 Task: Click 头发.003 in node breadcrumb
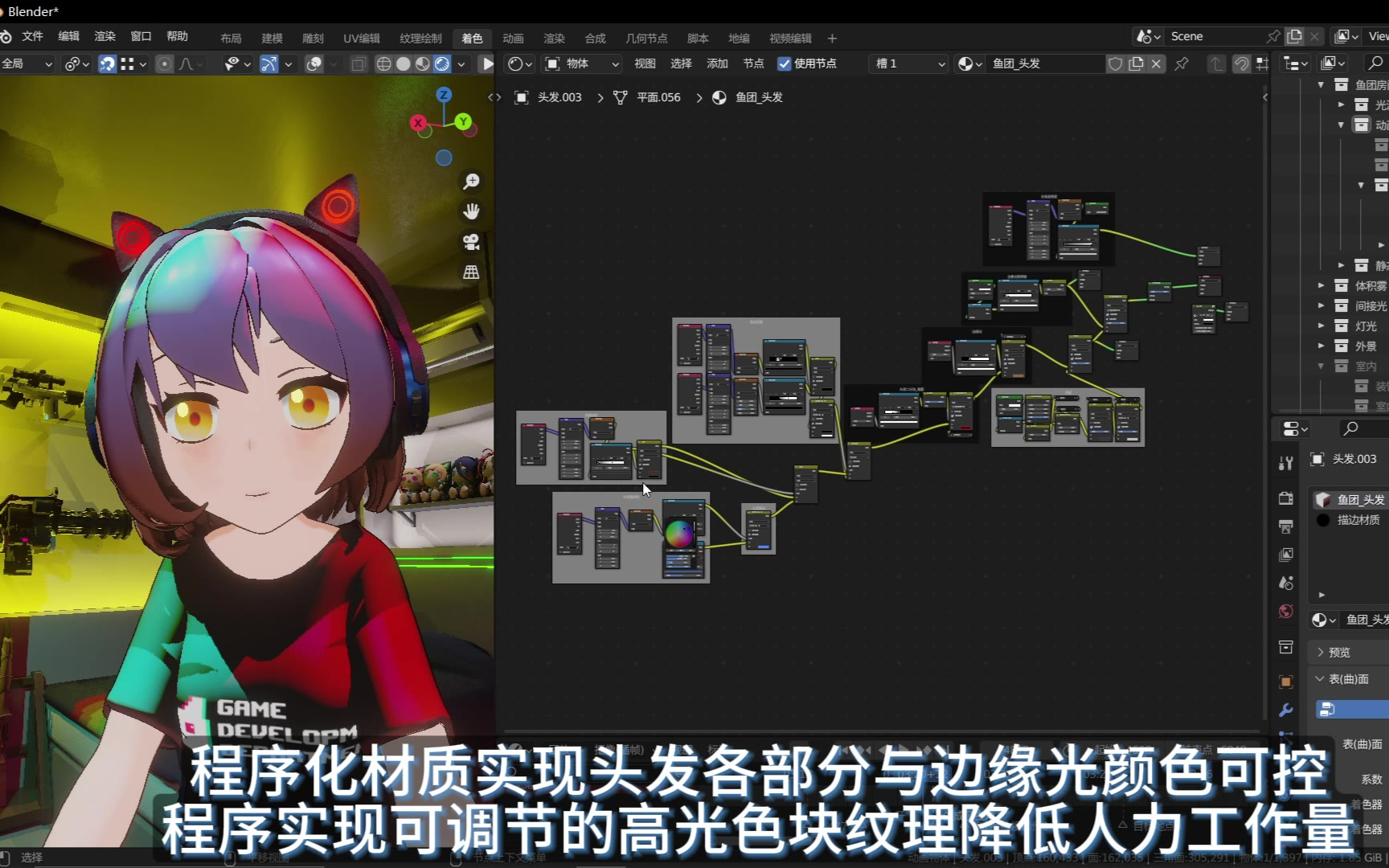pyautogui.click(x=559, y=97)
